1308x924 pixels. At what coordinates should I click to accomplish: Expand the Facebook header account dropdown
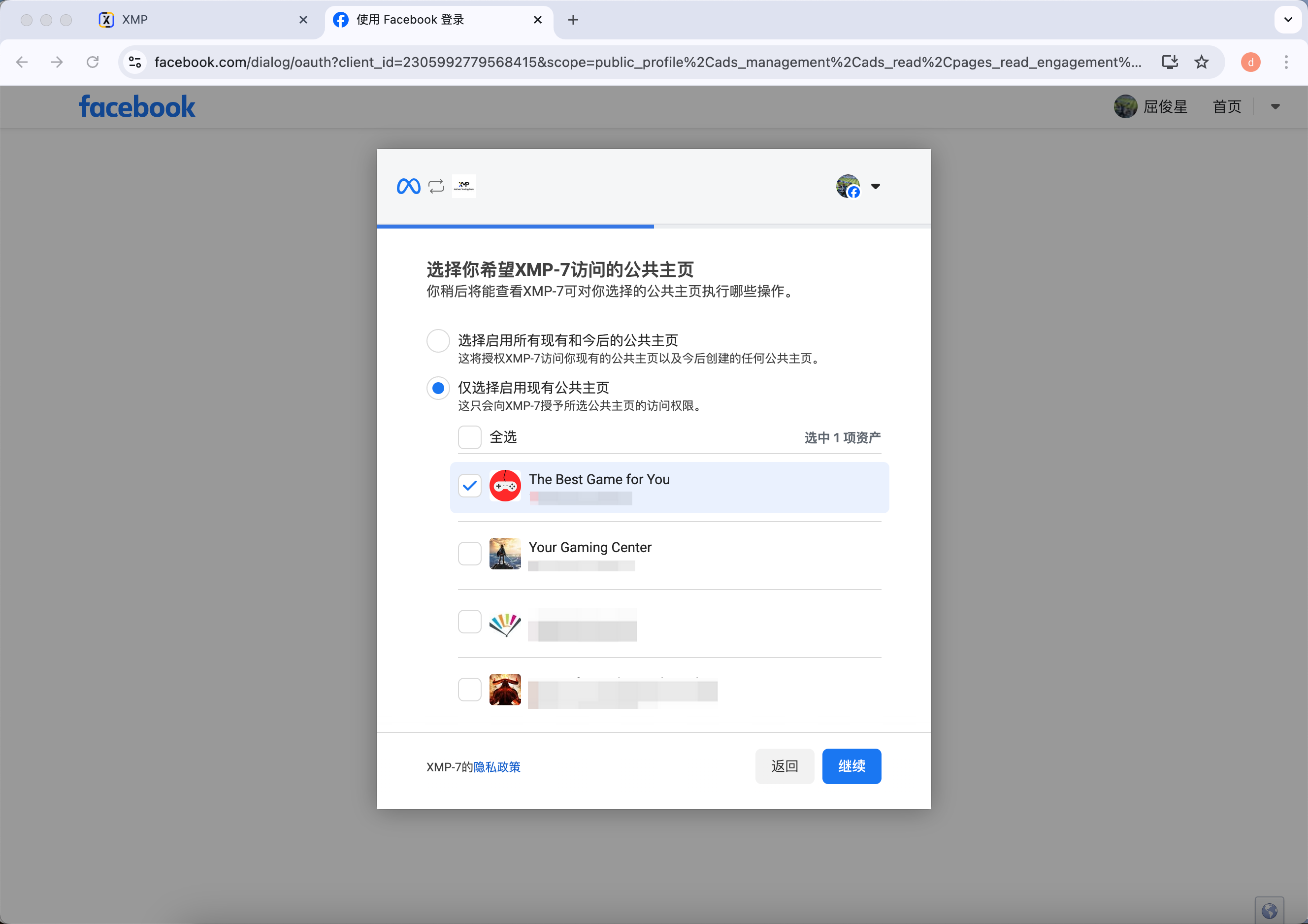pyautogui.click(x=1275, y=106)
